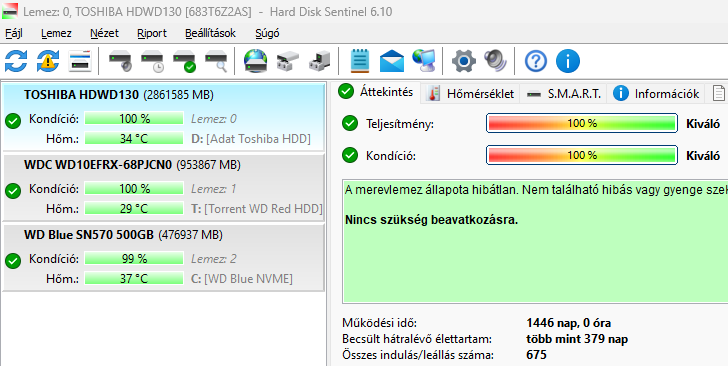
Task: Click the Kiváló rating next to Teljesítmény
Action: click(x=703, y=124)
